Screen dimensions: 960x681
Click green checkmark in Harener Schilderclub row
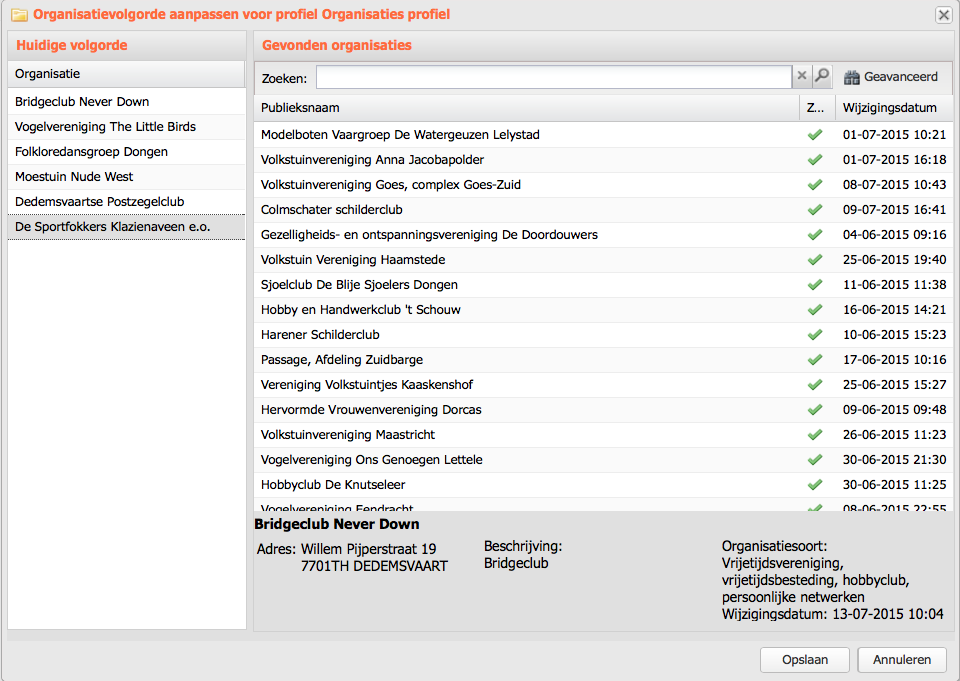point(815,335)
